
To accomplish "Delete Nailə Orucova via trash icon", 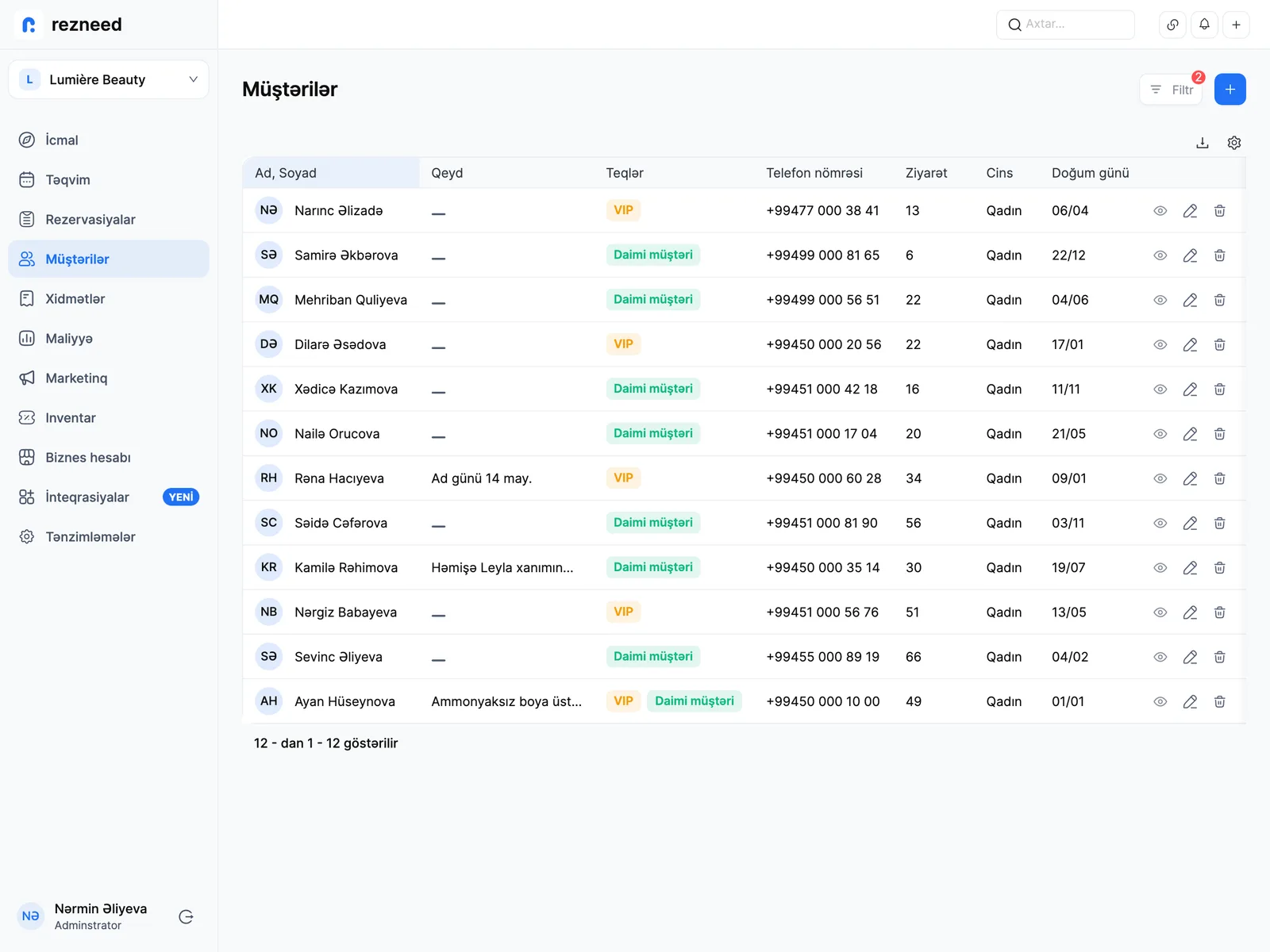I will click(x=1220, y=434).
